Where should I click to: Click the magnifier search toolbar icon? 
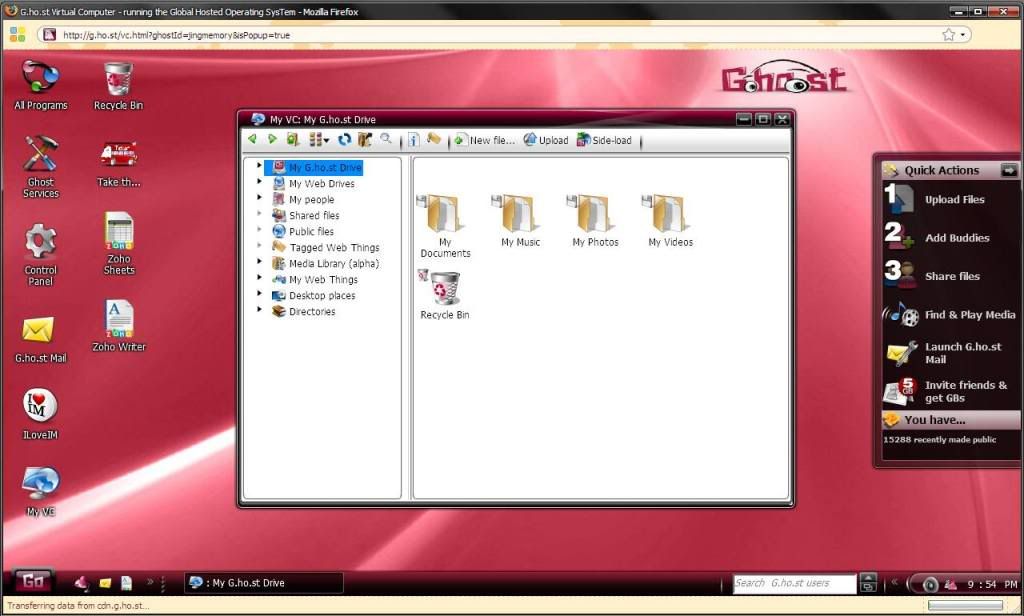coord(386,138)
